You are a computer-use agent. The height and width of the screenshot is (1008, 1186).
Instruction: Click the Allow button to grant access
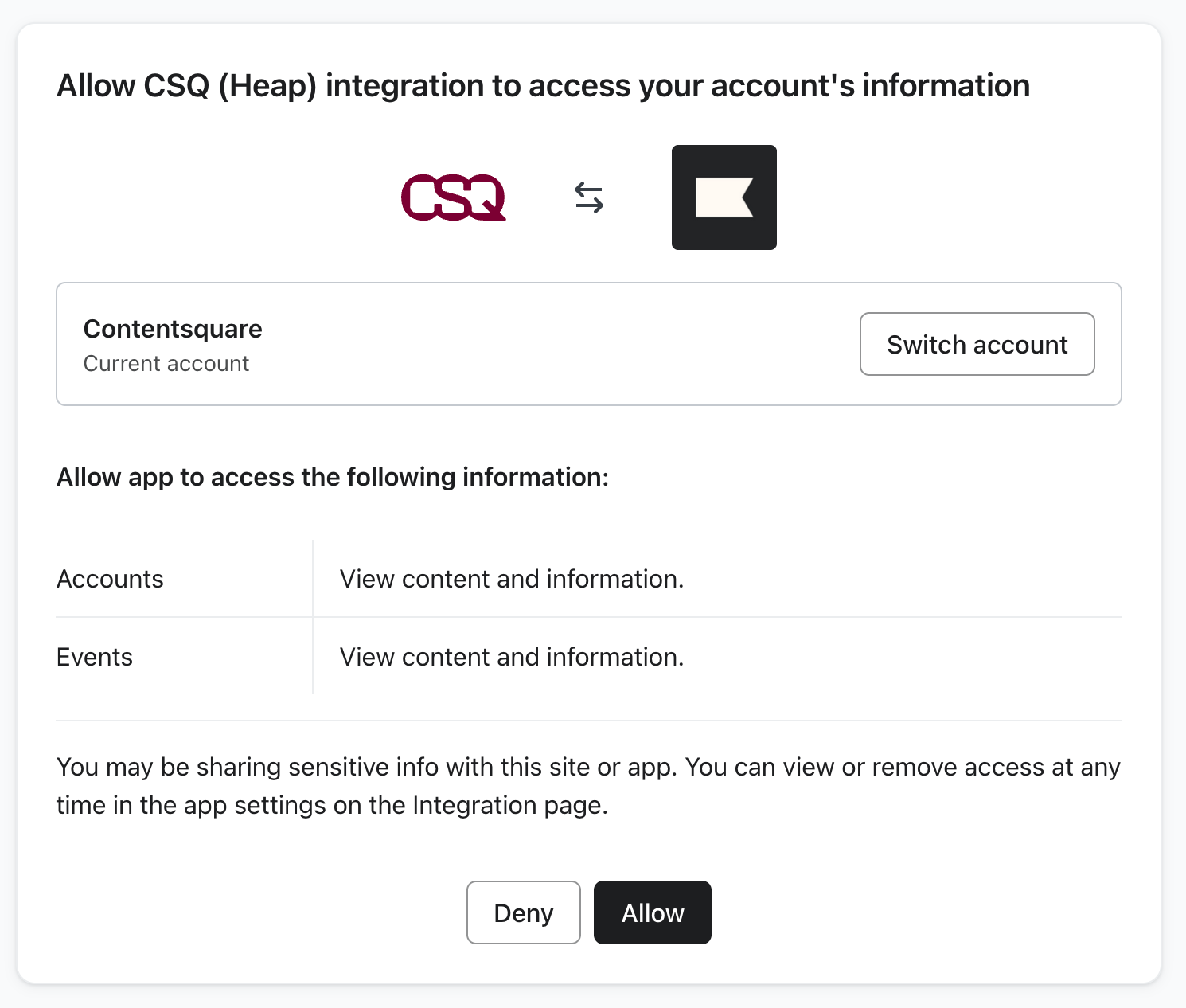(x=652, y=912)
